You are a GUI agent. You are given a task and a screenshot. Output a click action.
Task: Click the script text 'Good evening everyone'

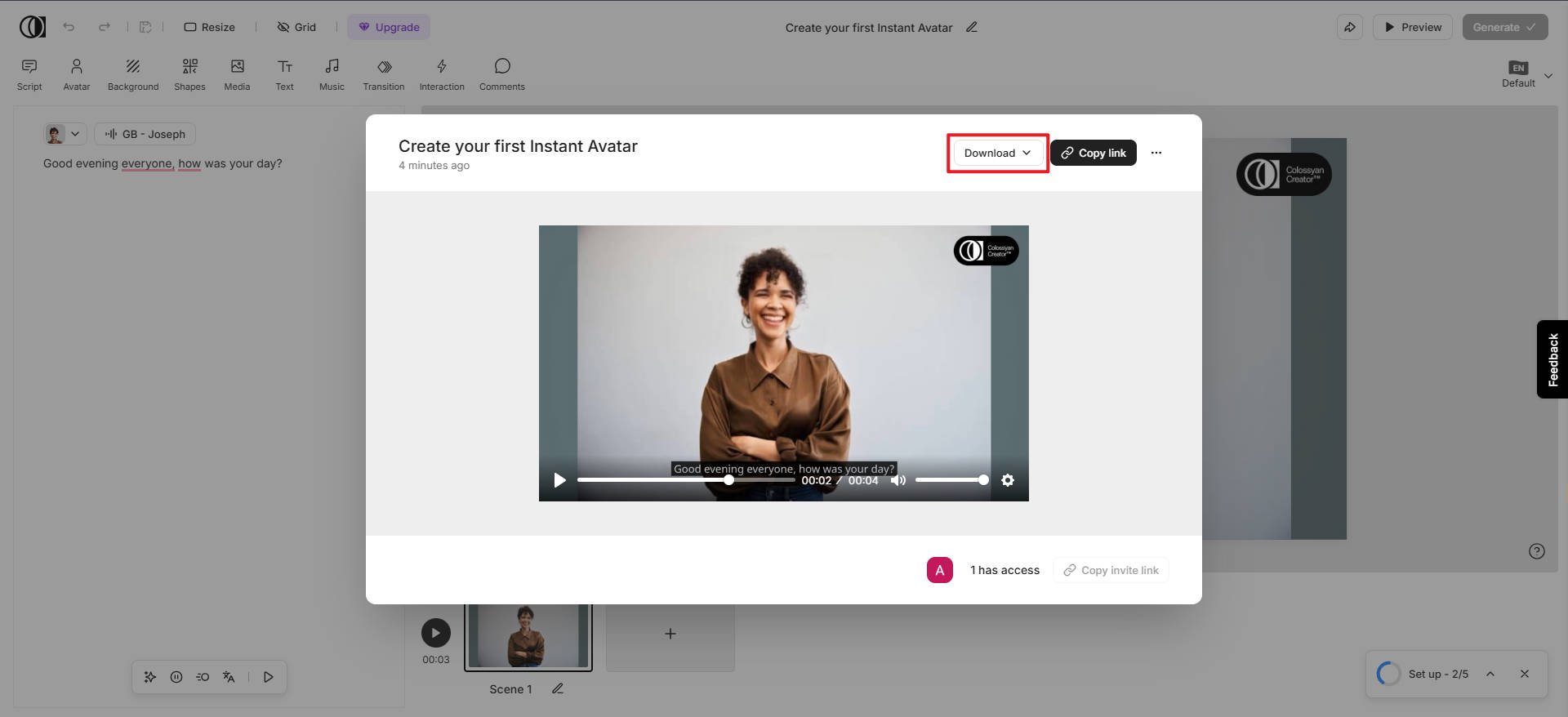click(108, 163)
